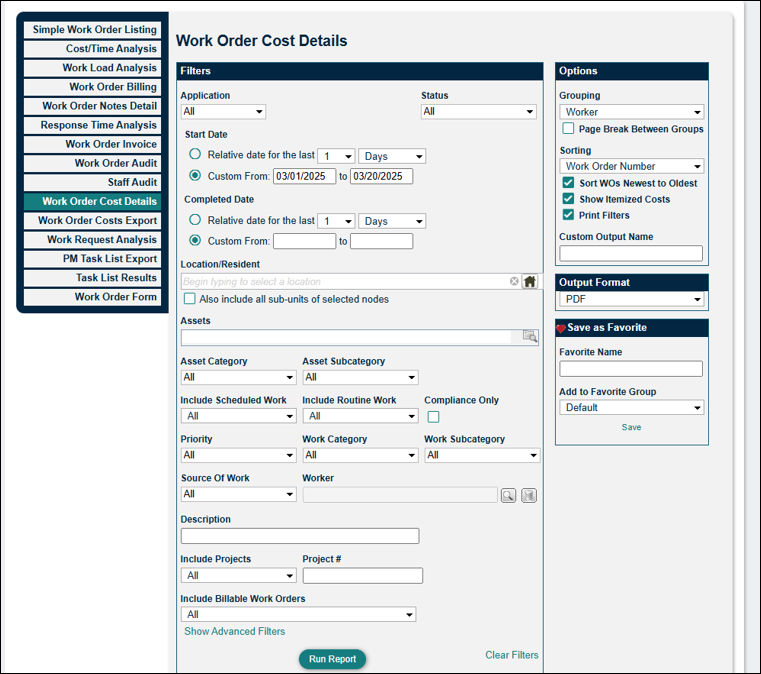Open the Status dropdown
The image size is (761, 674).
479,112
